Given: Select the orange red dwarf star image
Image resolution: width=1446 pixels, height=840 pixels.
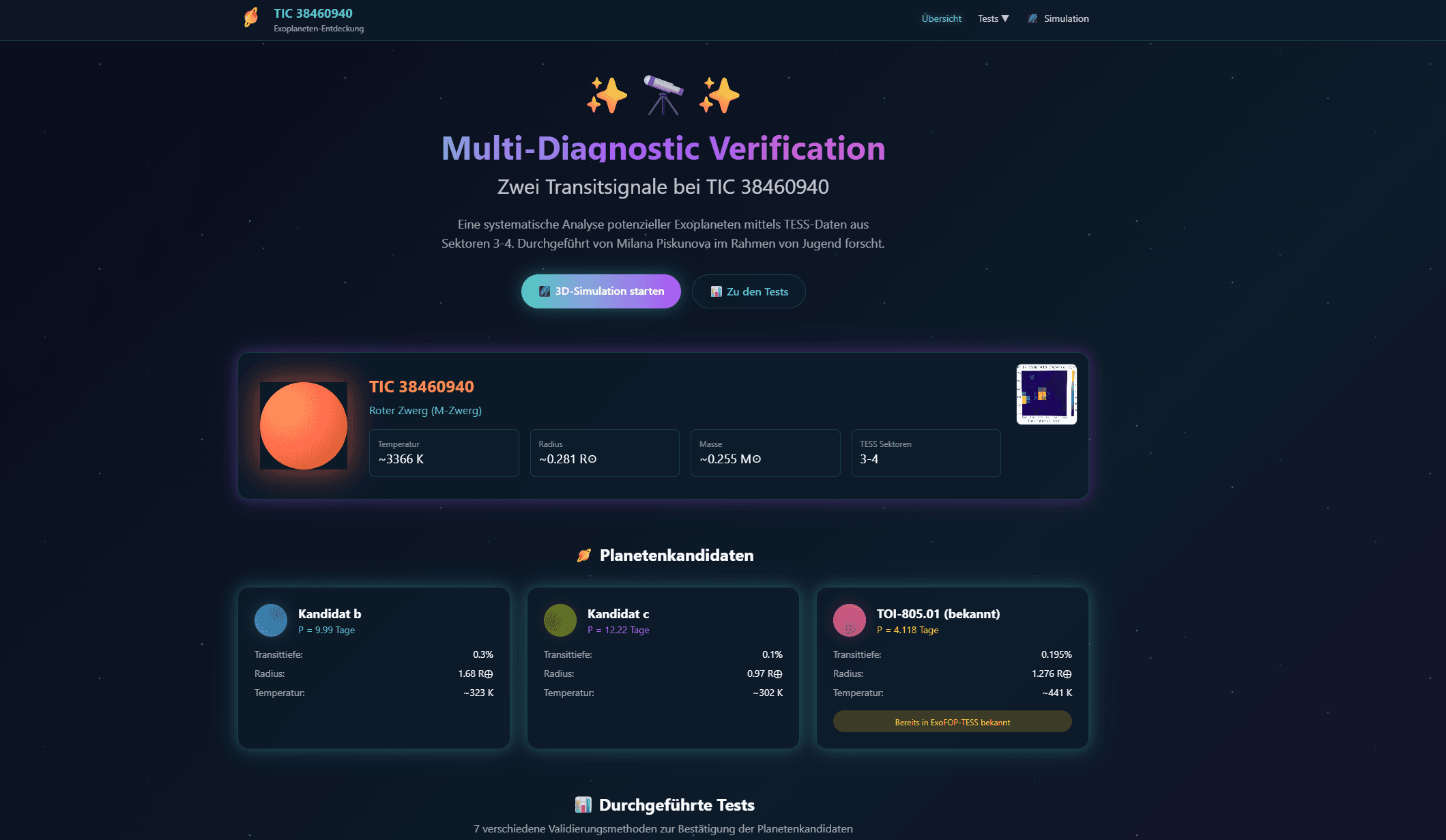Looking at the screenshot, I should click(303, 425).
